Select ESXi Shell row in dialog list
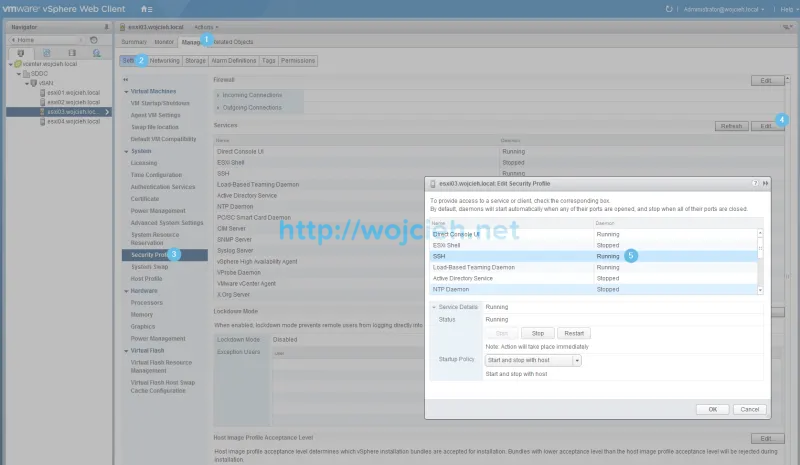Viewport: 800px width, 465px height. (593, 246)
